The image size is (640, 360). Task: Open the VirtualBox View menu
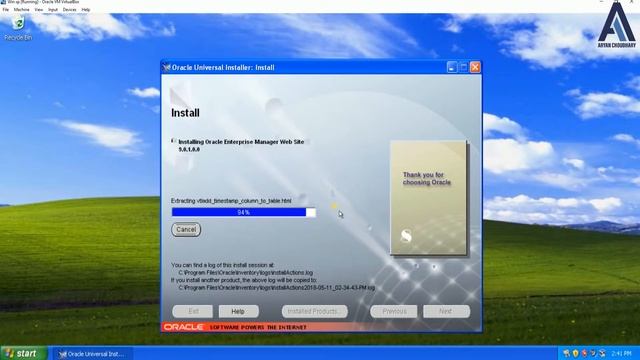coord(38,9)
